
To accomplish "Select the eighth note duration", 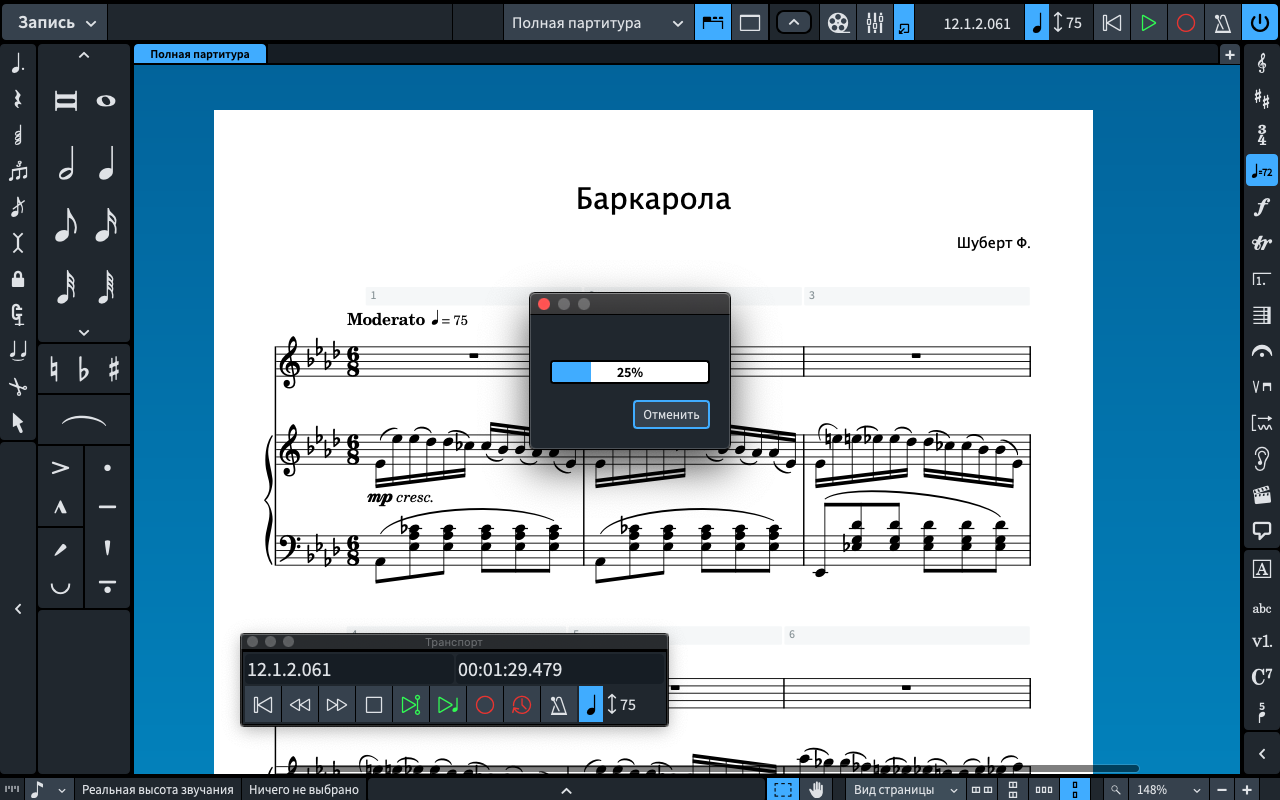I will point(66,225).
